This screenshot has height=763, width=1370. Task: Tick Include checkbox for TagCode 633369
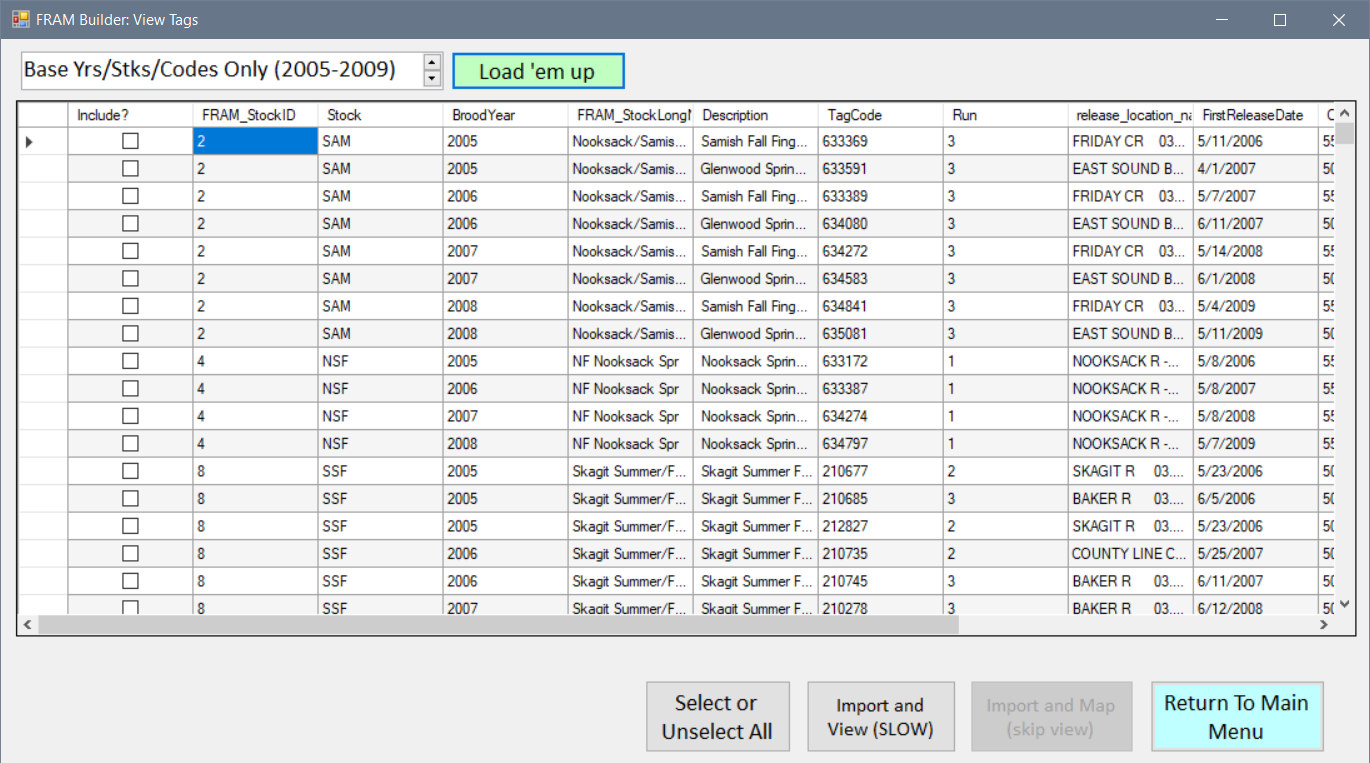click(x=130, y=142)
